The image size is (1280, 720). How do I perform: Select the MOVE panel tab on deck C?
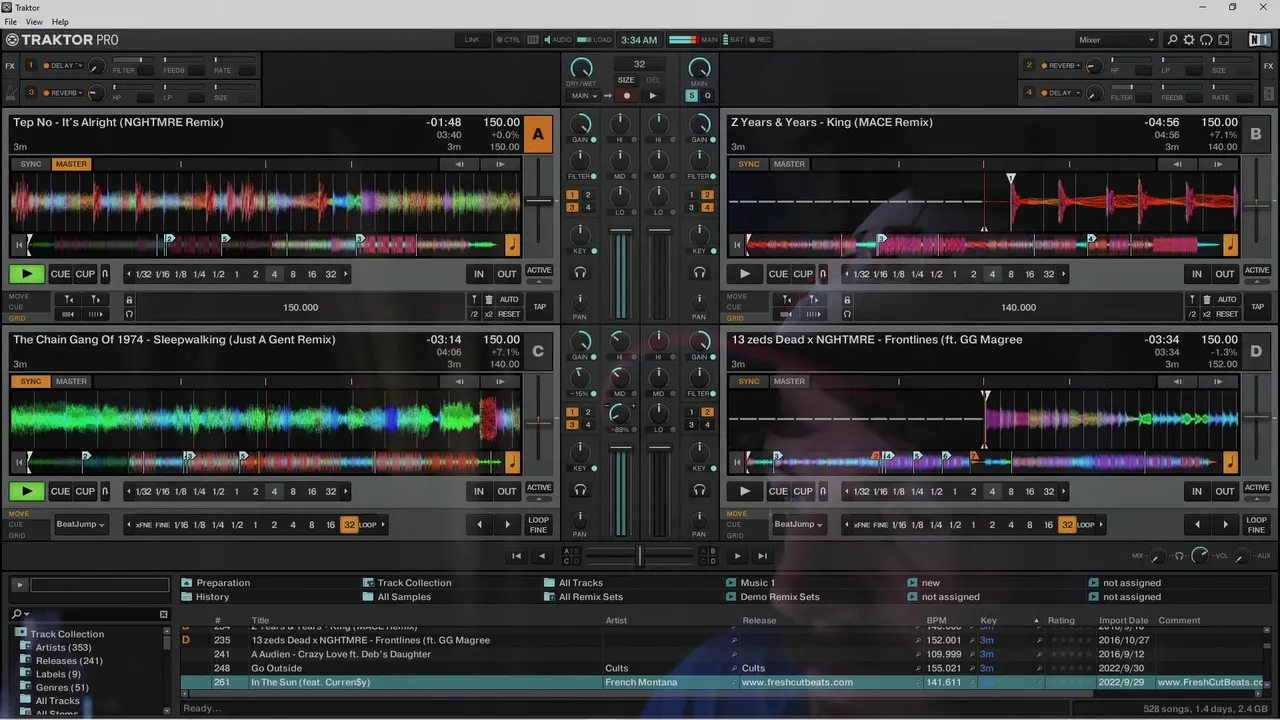coord(19,514)
